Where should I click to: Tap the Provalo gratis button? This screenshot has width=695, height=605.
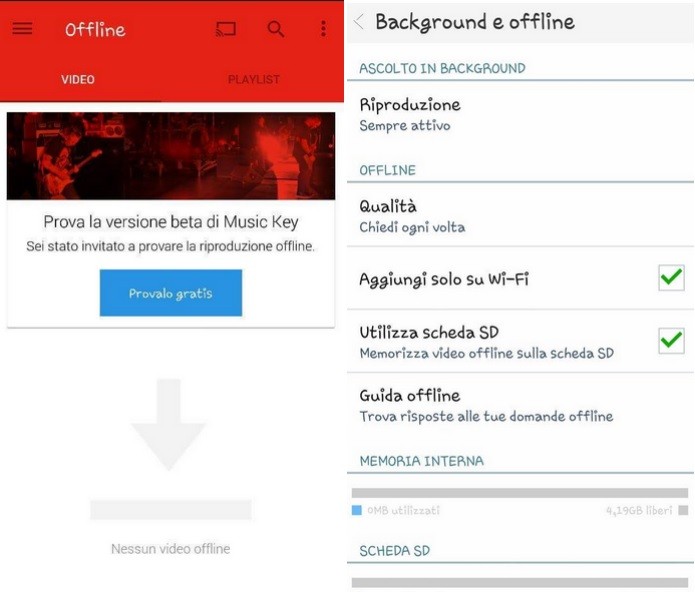[x=171, y=293]
